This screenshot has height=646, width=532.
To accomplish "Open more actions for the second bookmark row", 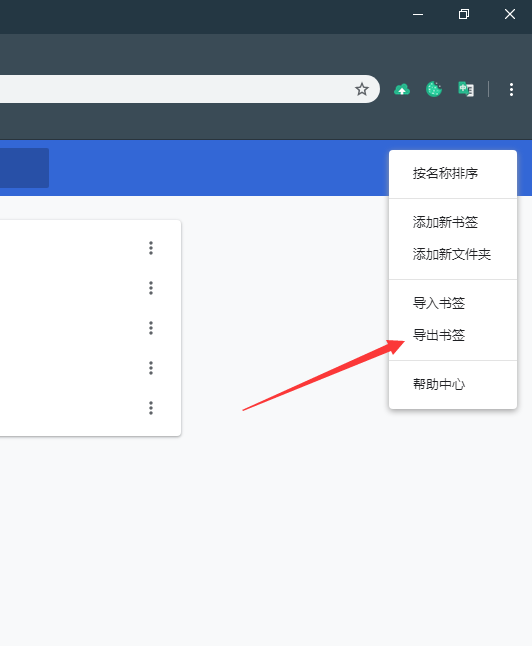I will click(151, 288).
